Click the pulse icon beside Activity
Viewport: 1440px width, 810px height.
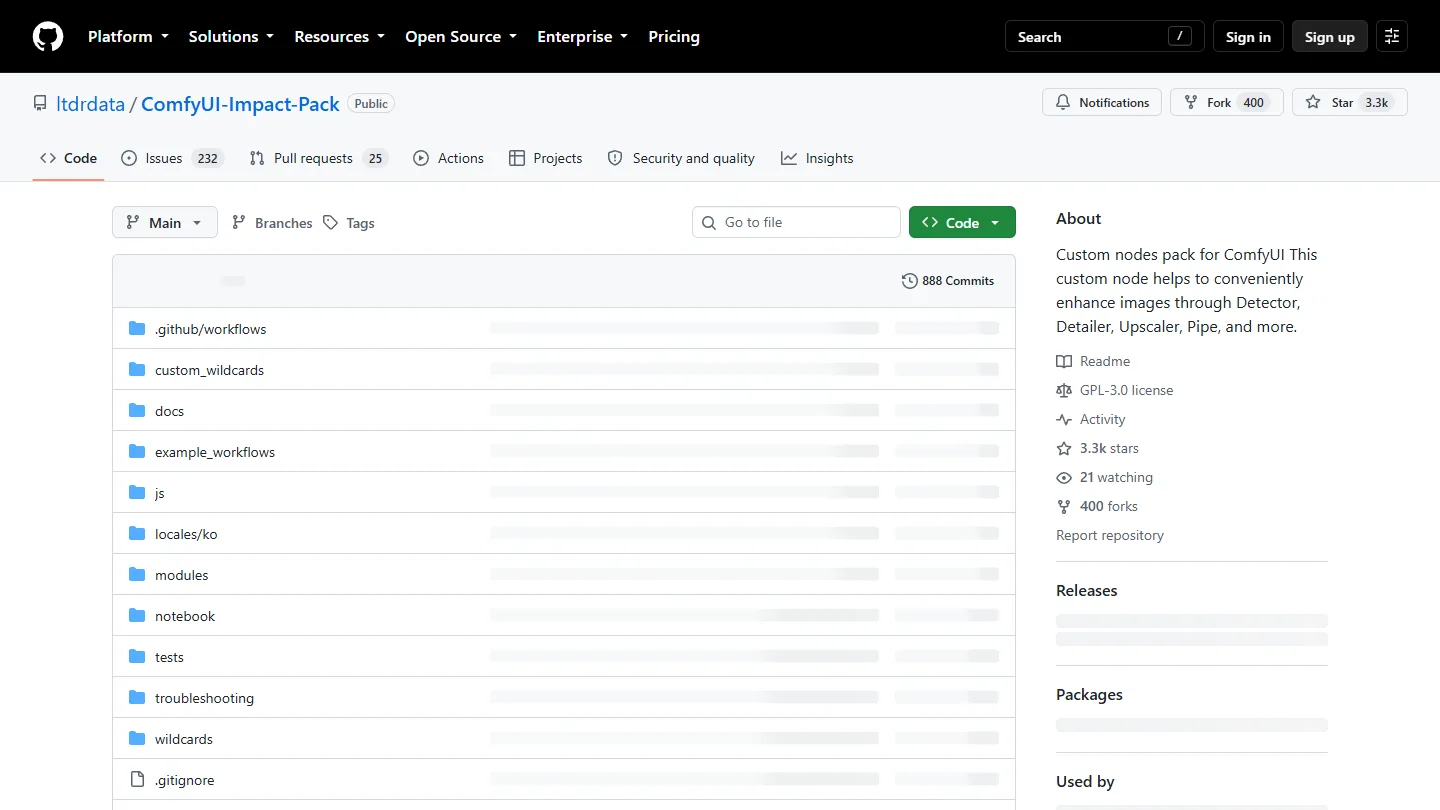pyautogui.click(x=1064, y=420)
